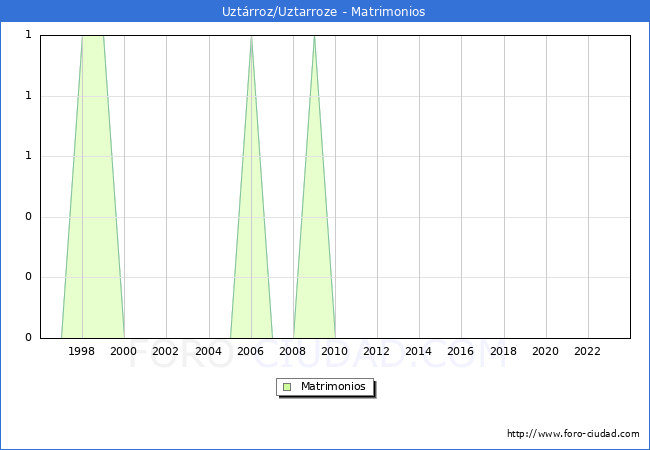Screen dimensions: 650x450
Task: Pick the 2016 year on the axis
Action: point(461,351)
